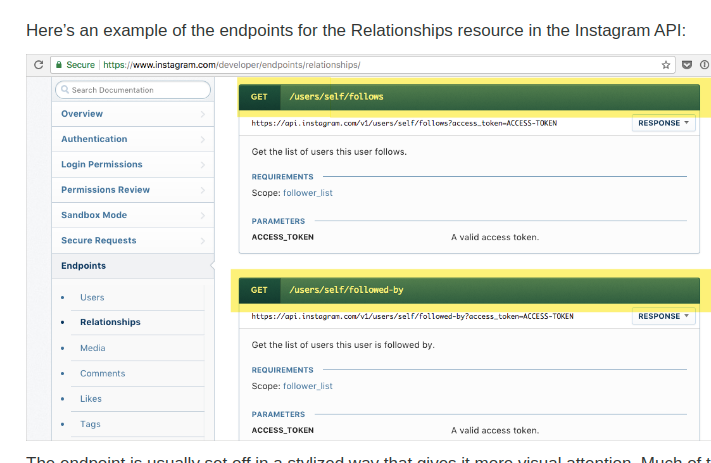The height and width of the screenshot is (463, 711).
Task: Click the /users/self/followed-by endpoint header
Action: pos(469,290)
